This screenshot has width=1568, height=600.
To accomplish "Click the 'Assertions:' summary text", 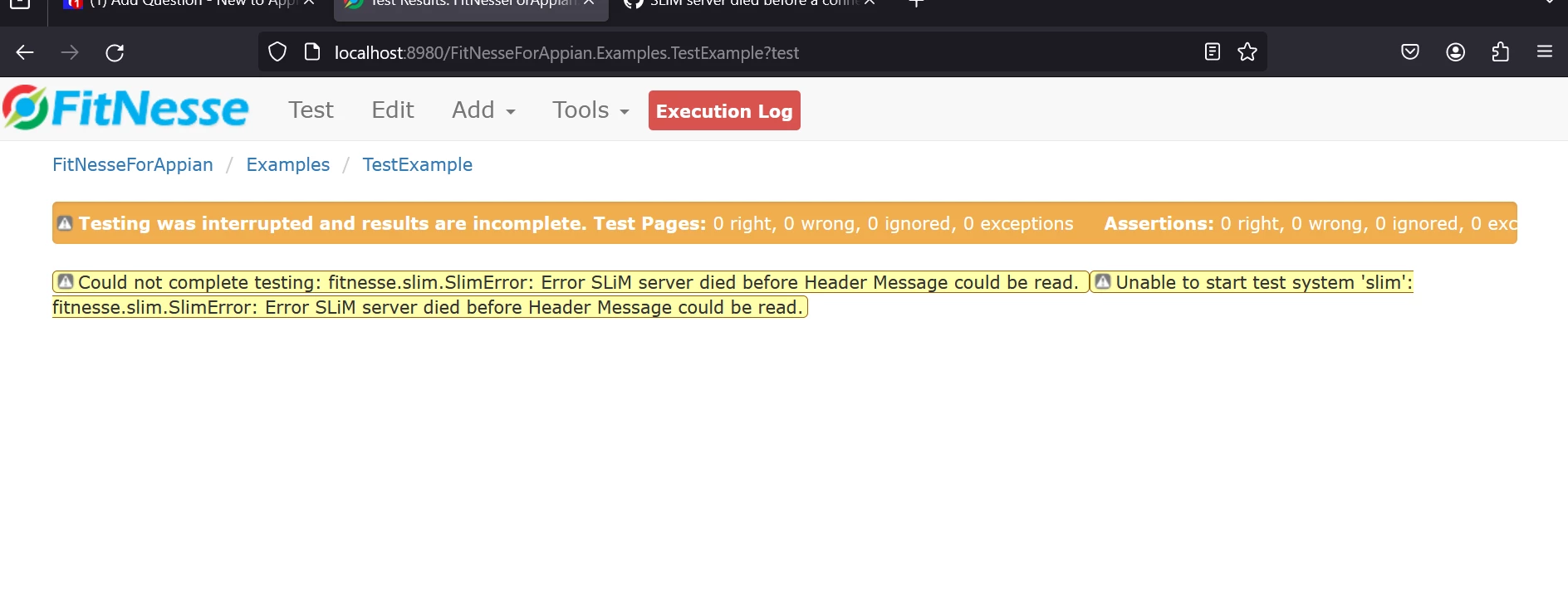I will coord(1159,224).
